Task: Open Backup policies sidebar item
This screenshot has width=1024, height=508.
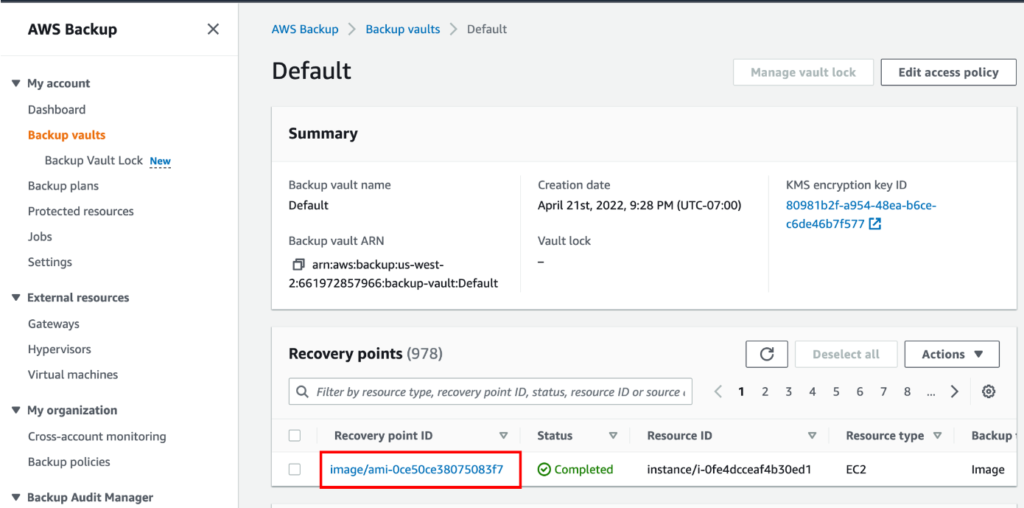Action: [69, 462]
